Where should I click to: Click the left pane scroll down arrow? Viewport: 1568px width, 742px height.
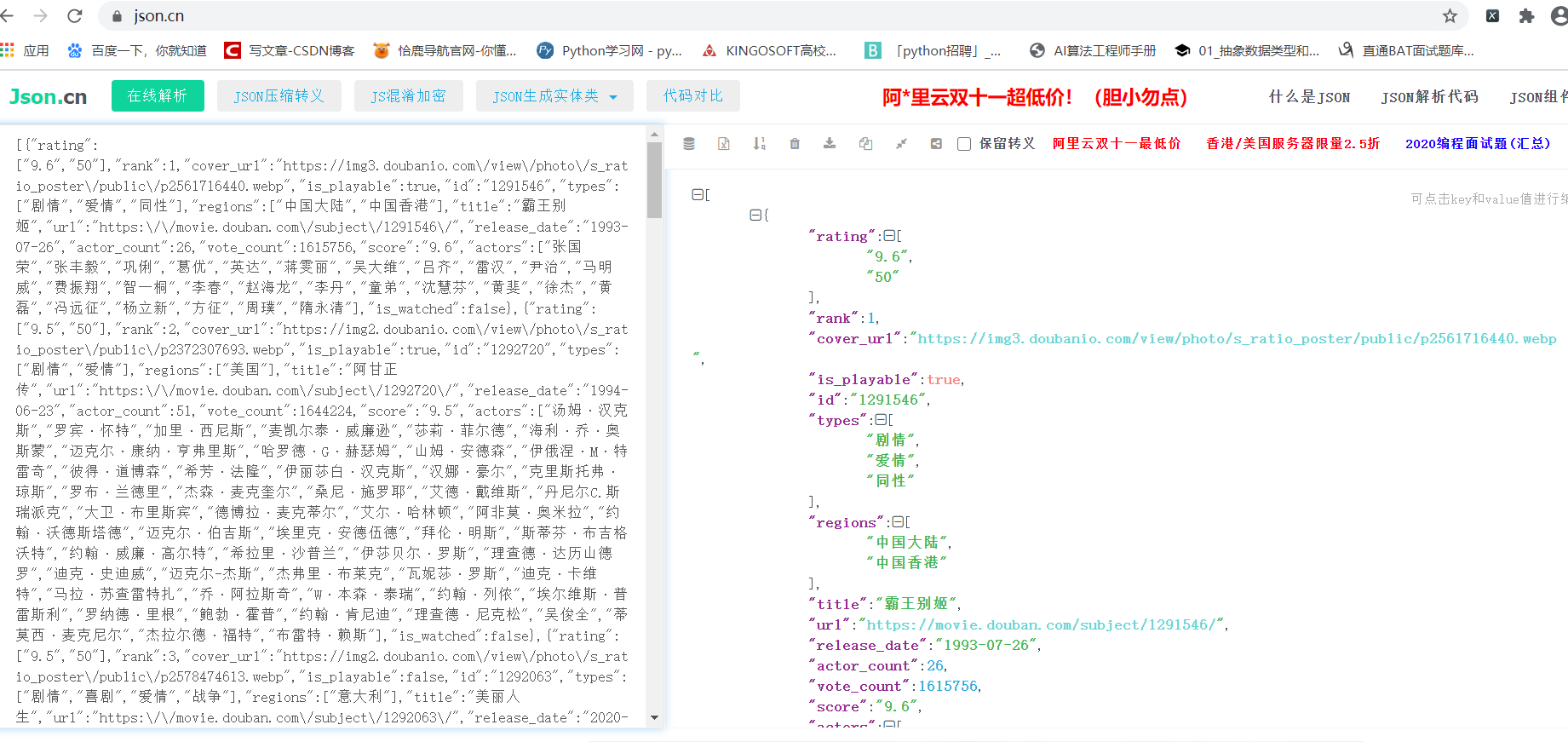point(654,717)
